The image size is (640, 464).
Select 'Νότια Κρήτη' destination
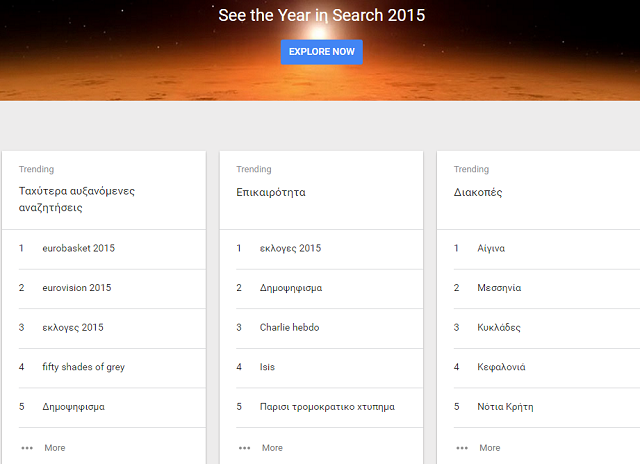click(x=505, y=407)
